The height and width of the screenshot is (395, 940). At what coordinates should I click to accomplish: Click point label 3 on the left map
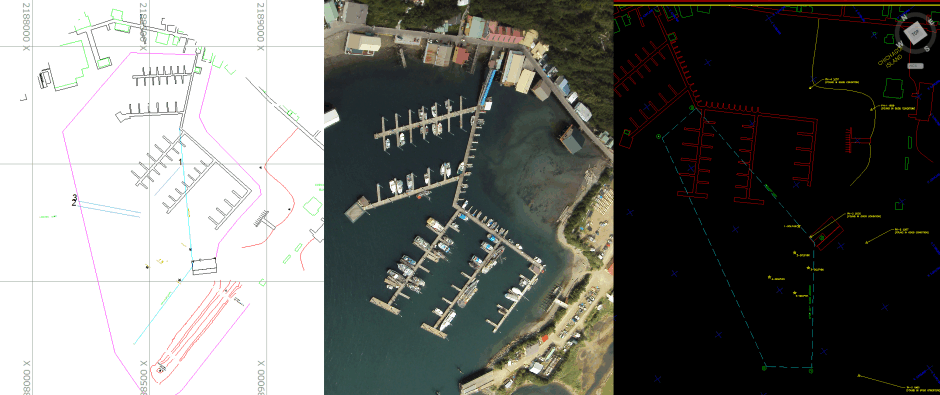tap(74, 197)
